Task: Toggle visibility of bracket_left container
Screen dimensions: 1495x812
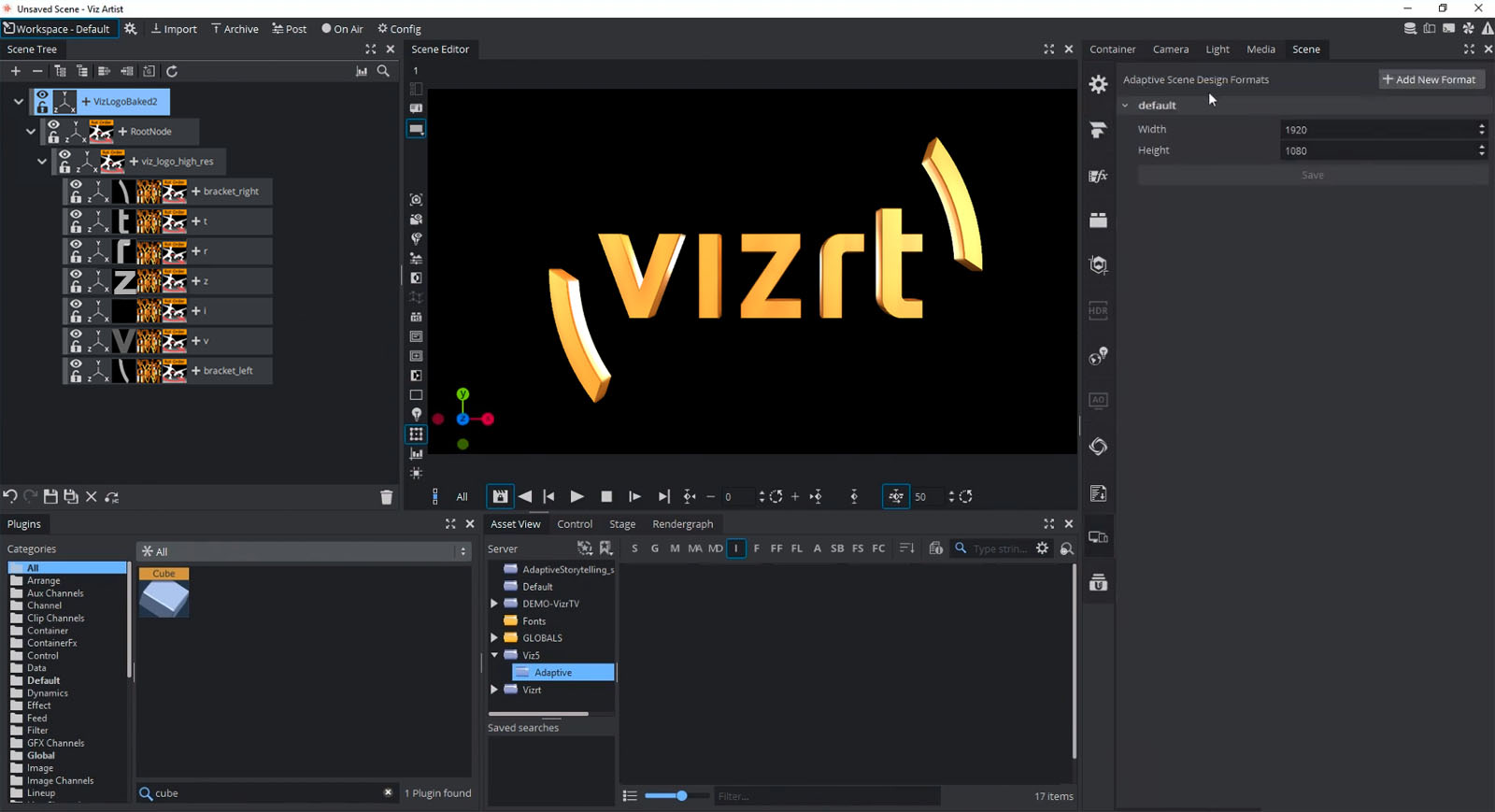Action: pos(76,364)
